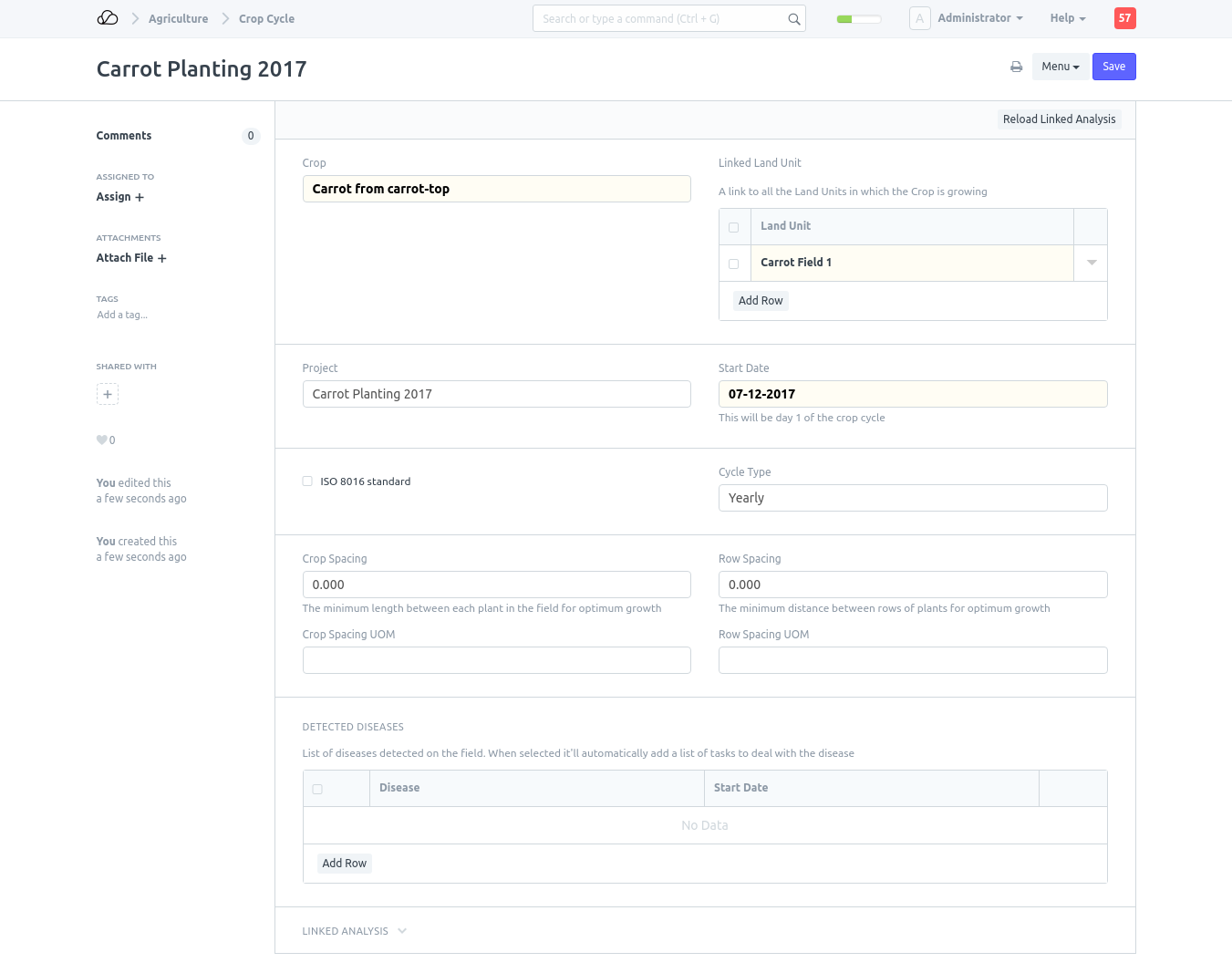This screenshot has height=973, width=1232.
Task: Open the Menu dropdown
Action: (1060, 67)
